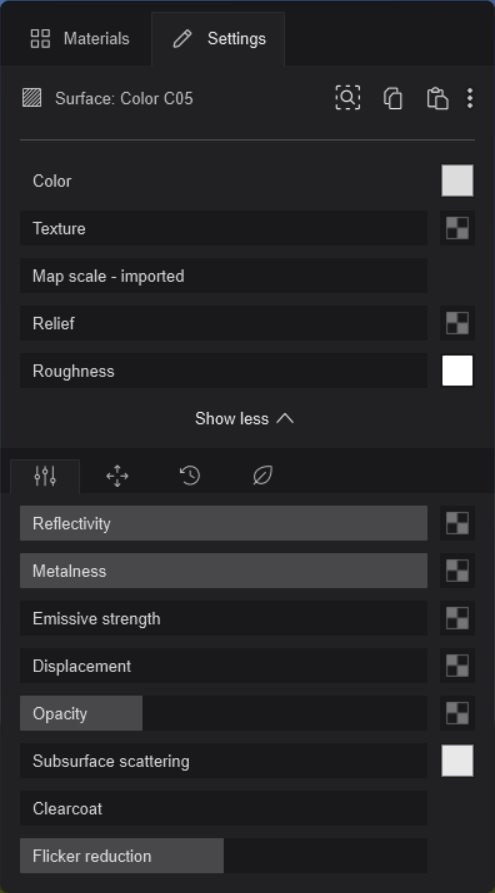The width and height of the screenshot is (495, 893).
Task: Adjust the Flicker reduction slider
Action: [x=223, y=856]
